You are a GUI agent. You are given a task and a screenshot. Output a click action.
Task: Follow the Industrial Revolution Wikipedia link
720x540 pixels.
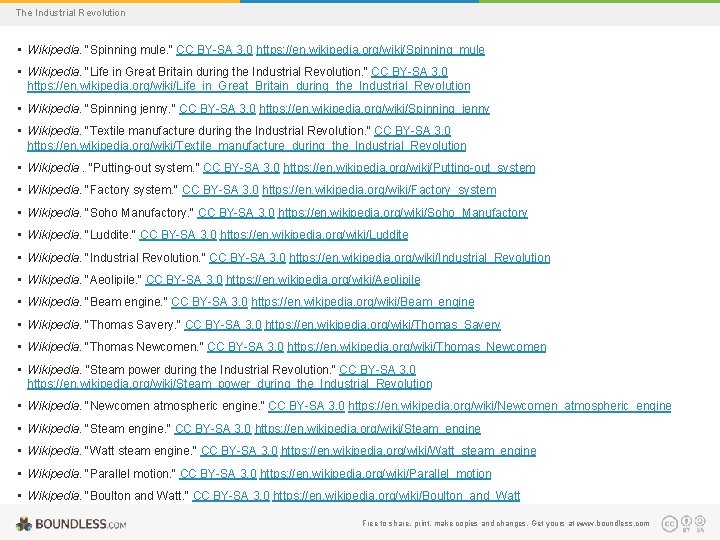pyautogui.click(x=420, y=258)
